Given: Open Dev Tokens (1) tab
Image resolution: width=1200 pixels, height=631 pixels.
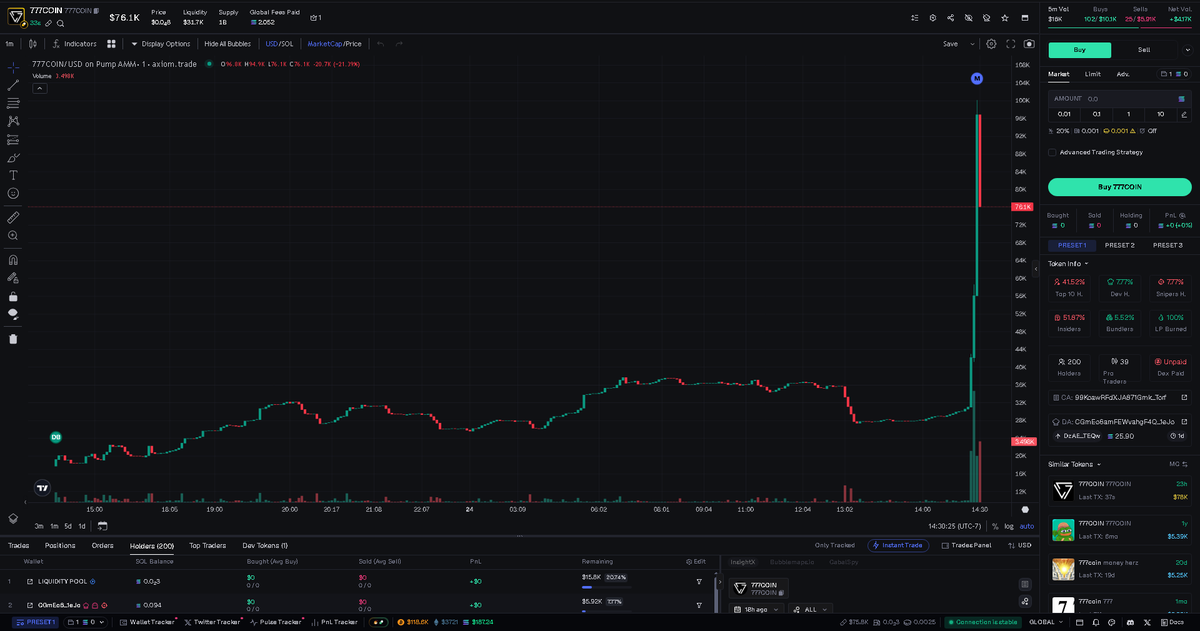Looking at the screenshot, I should pos(265,545).
